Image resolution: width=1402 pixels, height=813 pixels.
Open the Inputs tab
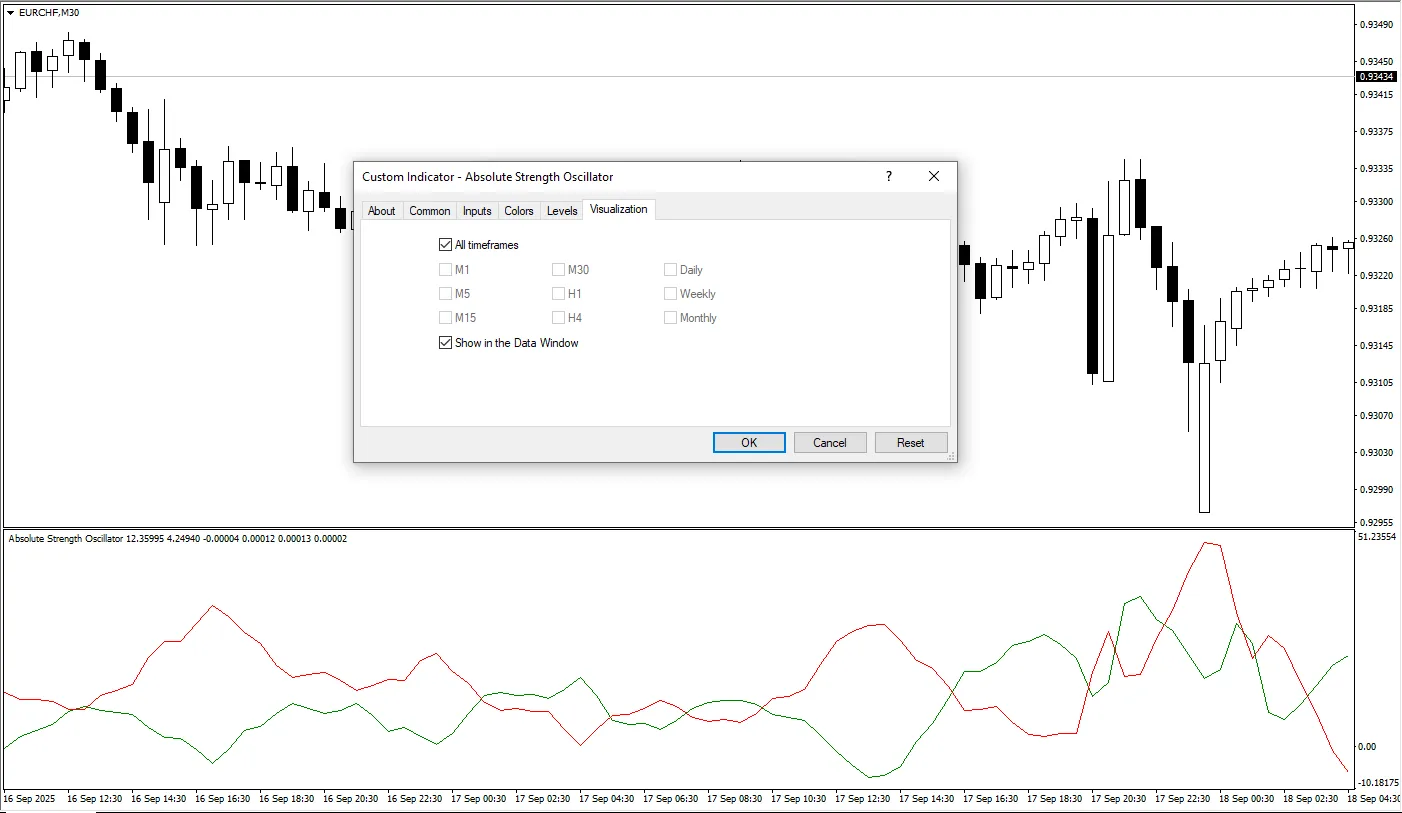(x=477, y=210)
